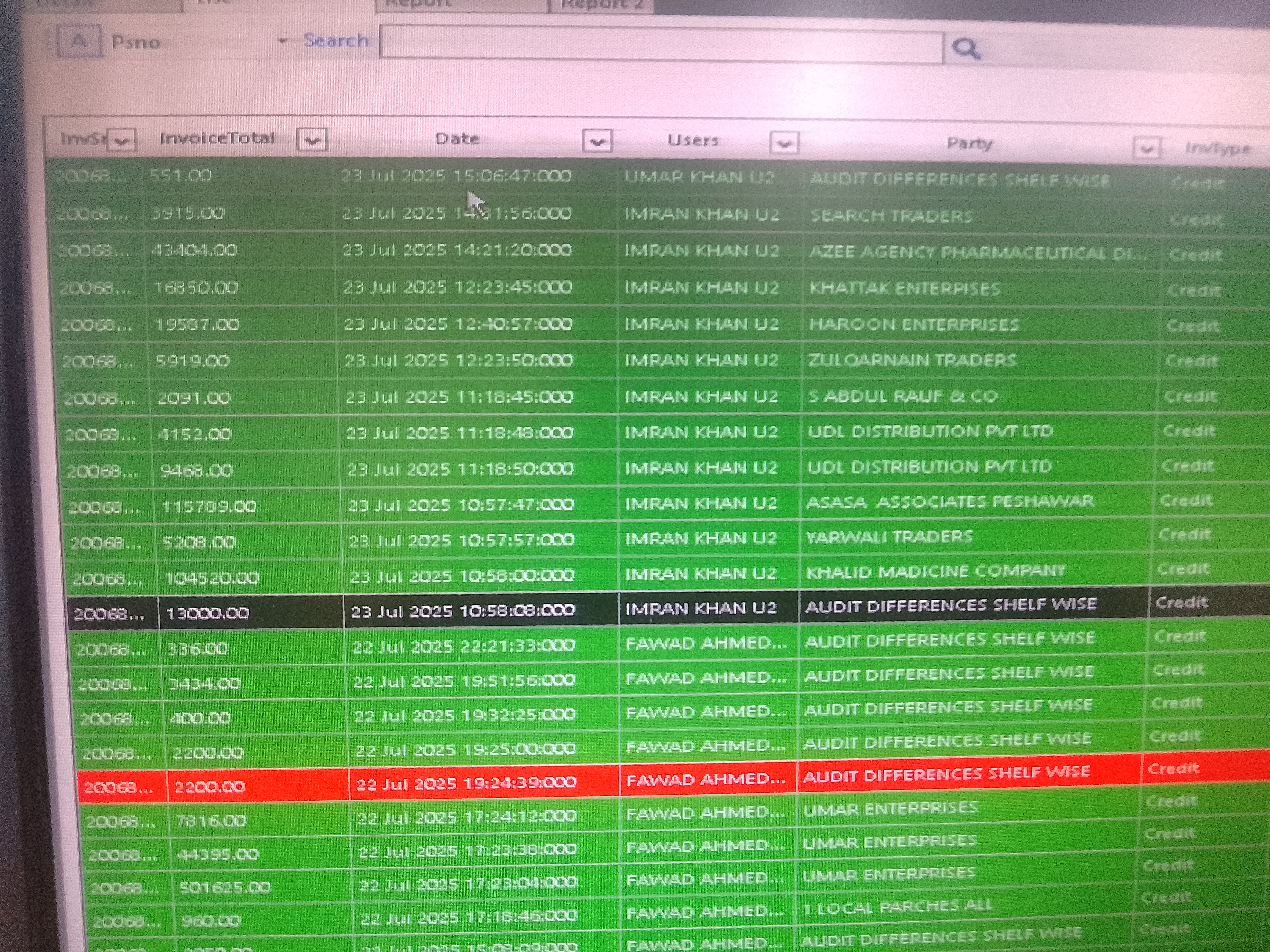This screenshot has height=952, width=1270.
Task: Click the 'A' toggle button beside Psno
Action: 79,41
